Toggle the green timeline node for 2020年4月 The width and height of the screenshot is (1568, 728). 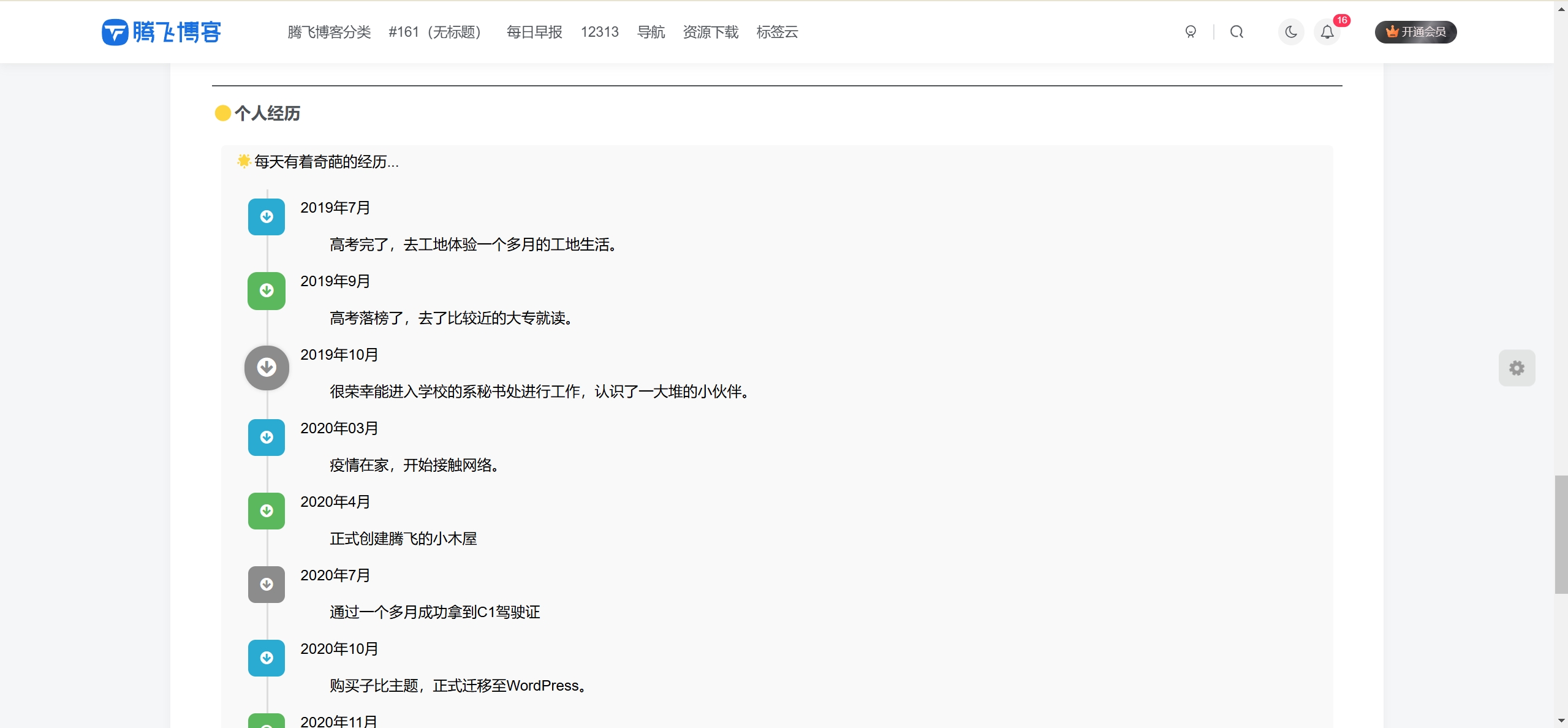[266, 510]
